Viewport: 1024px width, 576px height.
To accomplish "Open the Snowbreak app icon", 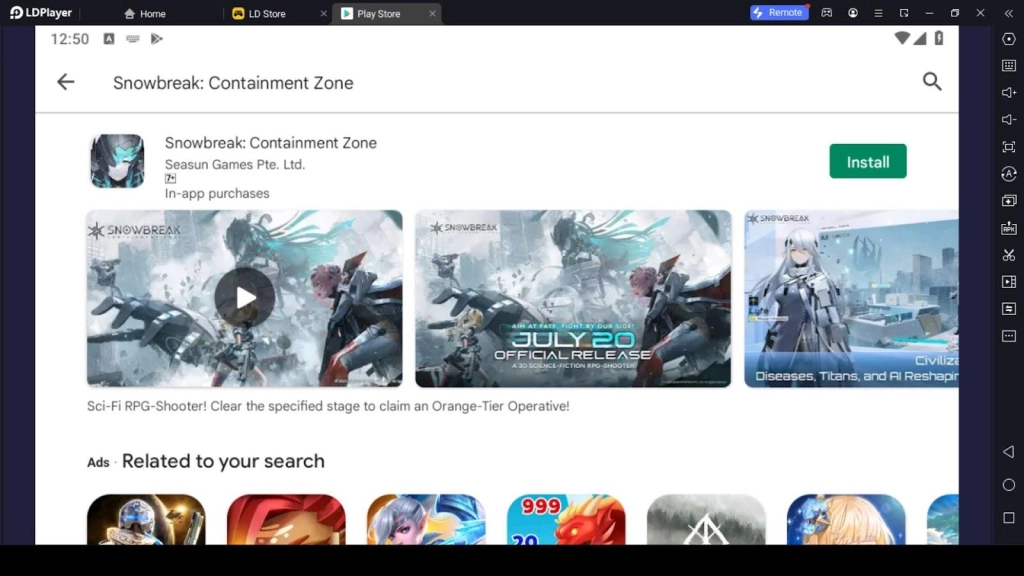I will (x=118, y=161).
